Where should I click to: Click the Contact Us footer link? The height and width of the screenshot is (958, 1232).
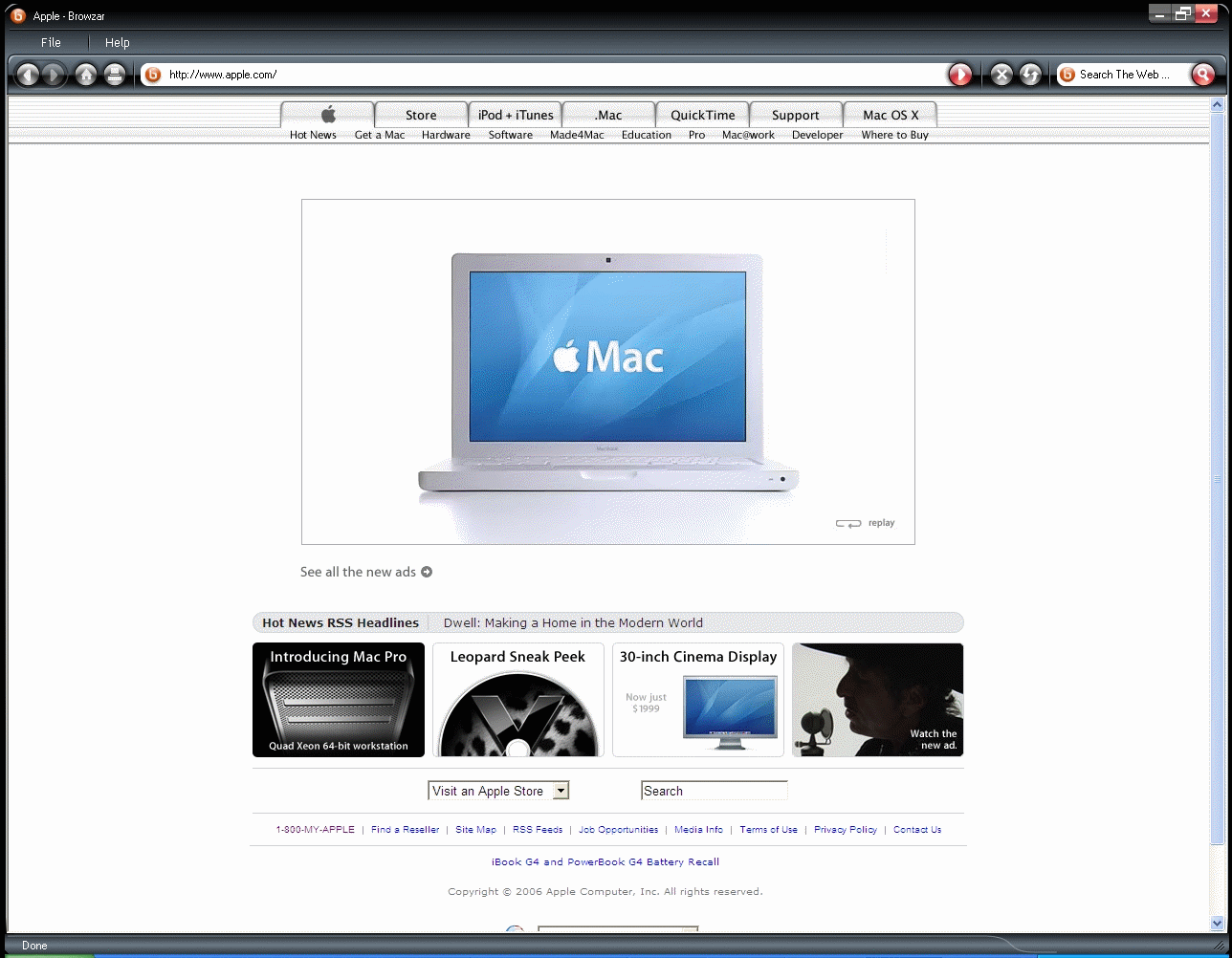(x=917, y=830)
